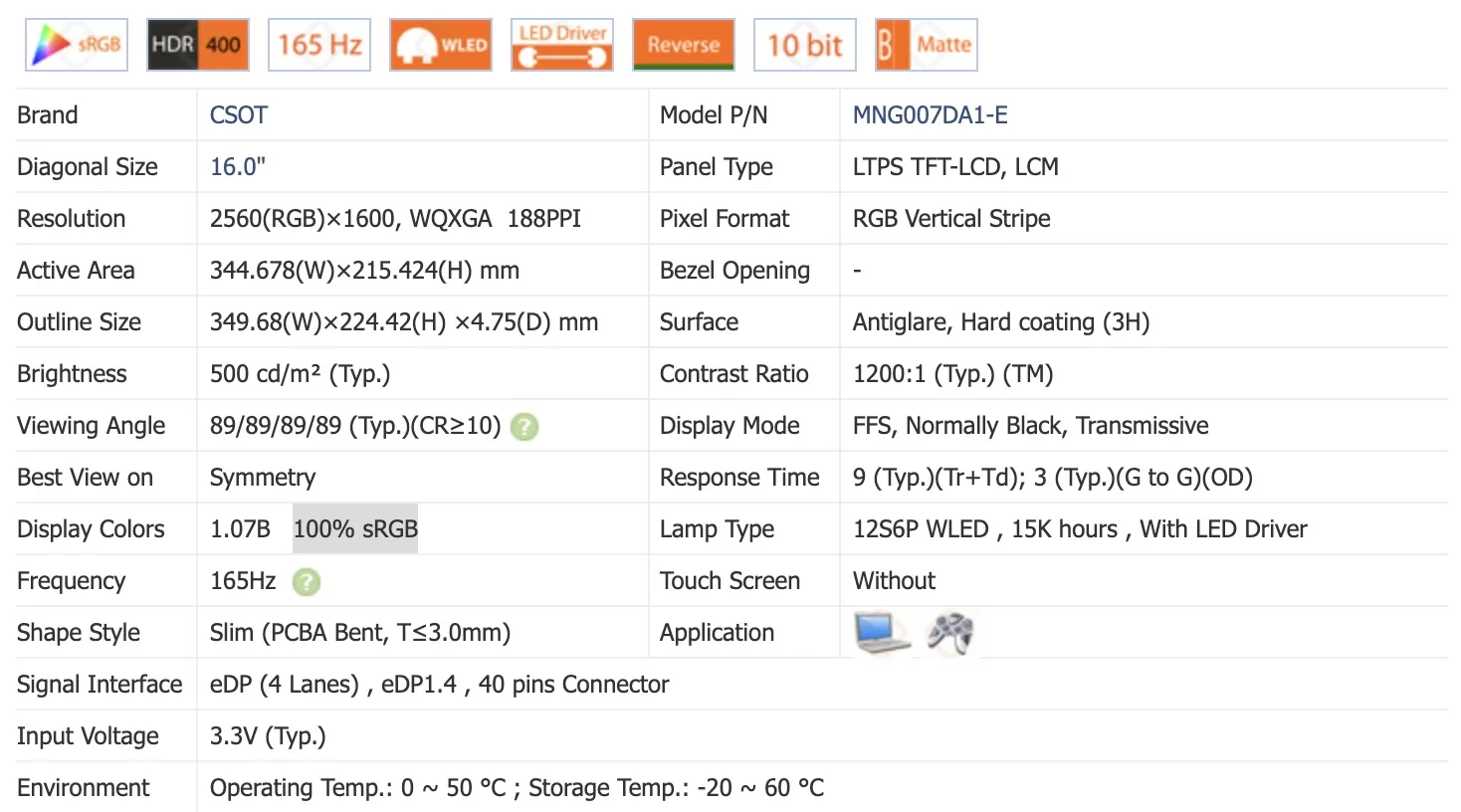This screenshot has width=1461, height=812.
Task: Click the Display Mode label
Action: (730, 426)
